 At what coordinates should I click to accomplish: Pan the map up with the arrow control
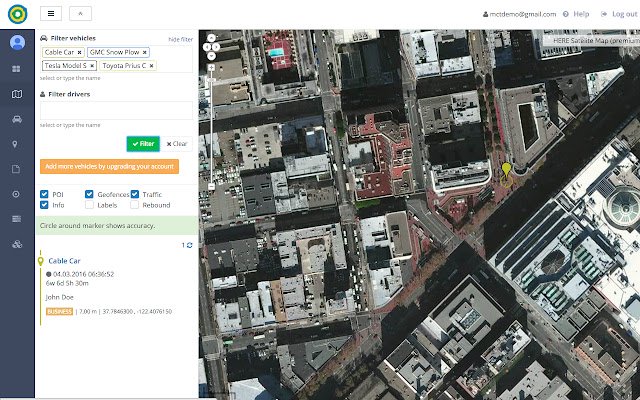click(211, 38)
